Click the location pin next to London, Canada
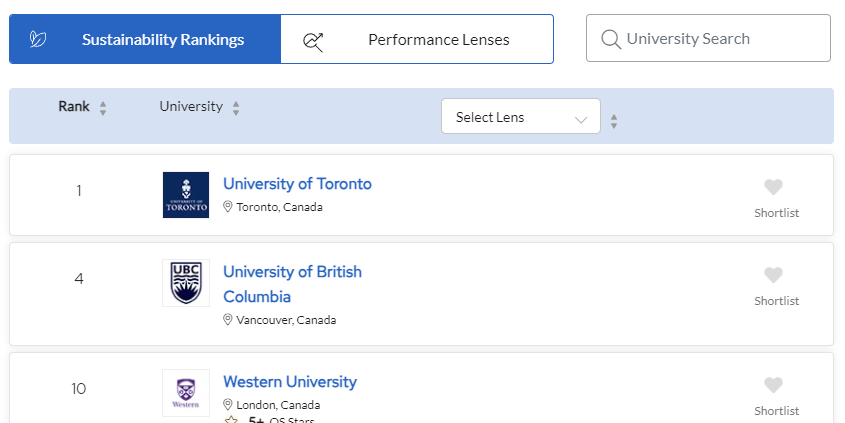This screenshot has height=423, width=845. coord(227,405)
